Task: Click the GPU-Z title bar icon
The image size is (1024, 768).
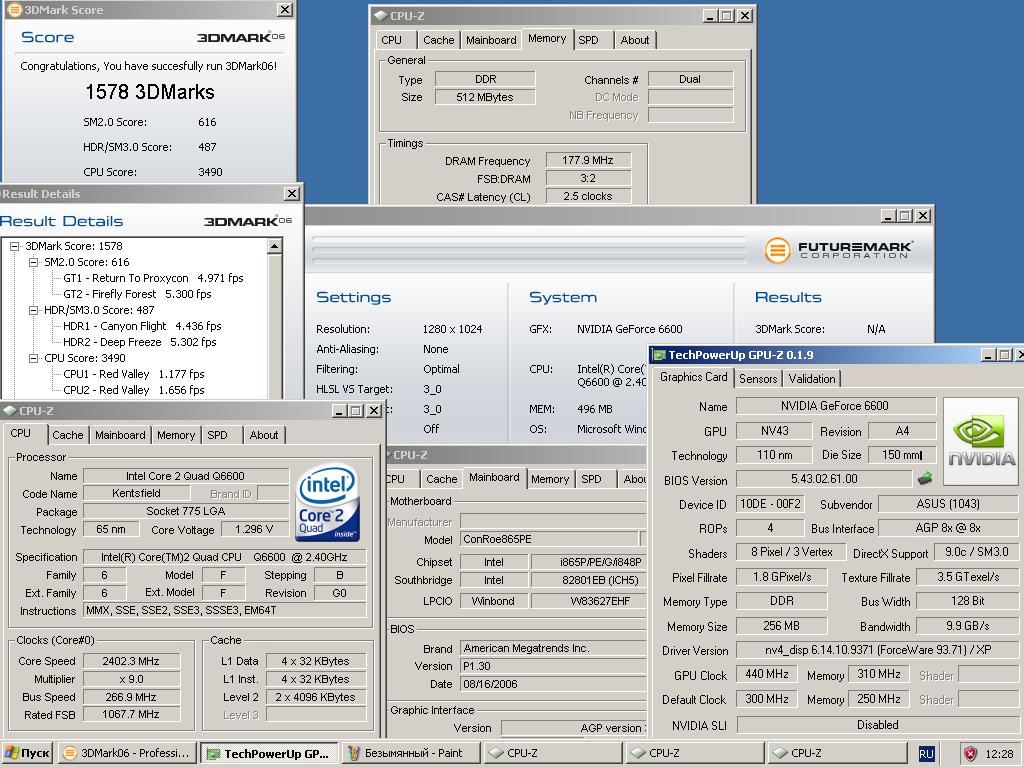Action: [x=659, y=355]
